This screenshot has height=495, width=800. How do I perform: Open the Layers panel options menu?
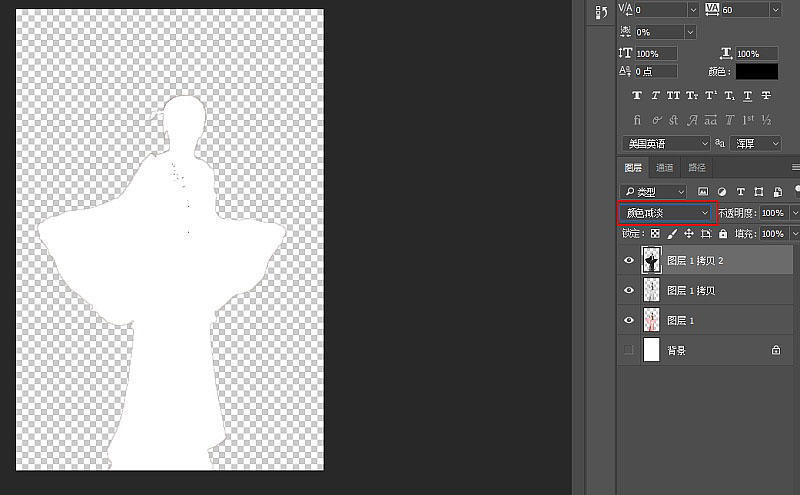(795, 167)
